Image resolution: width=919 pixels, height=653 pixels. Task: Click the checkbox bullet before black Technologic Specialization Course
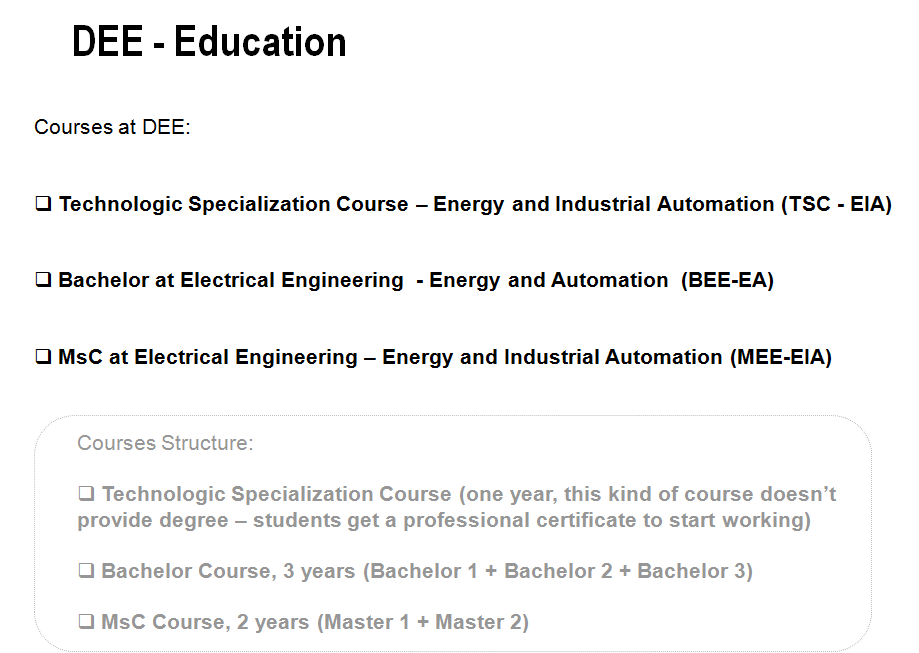tap(43, 204)
